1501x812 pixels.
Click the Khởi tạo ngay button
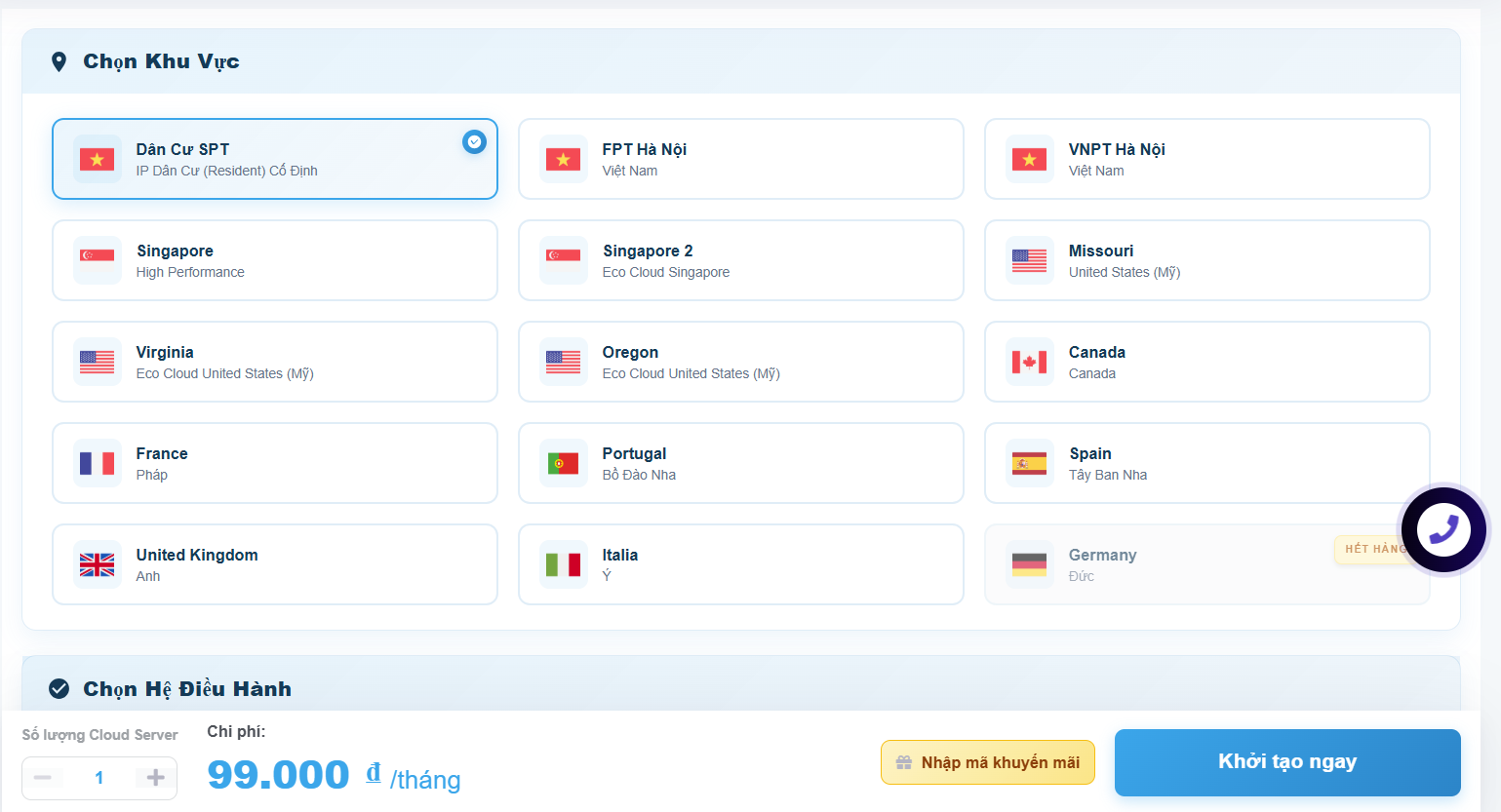point(1286,762)
